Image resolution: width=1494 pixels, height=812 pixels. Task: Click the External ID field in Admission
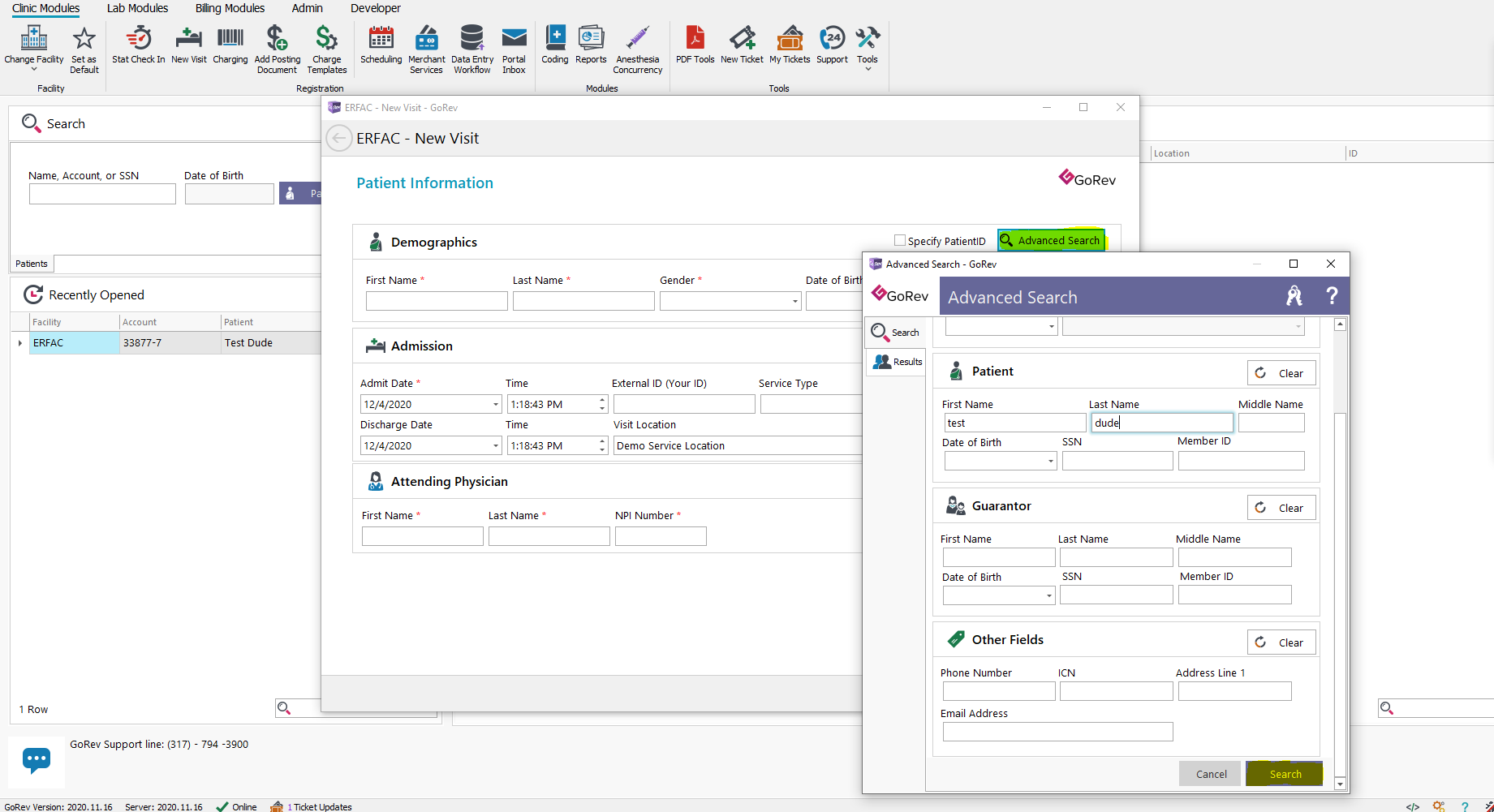point(684,404)
